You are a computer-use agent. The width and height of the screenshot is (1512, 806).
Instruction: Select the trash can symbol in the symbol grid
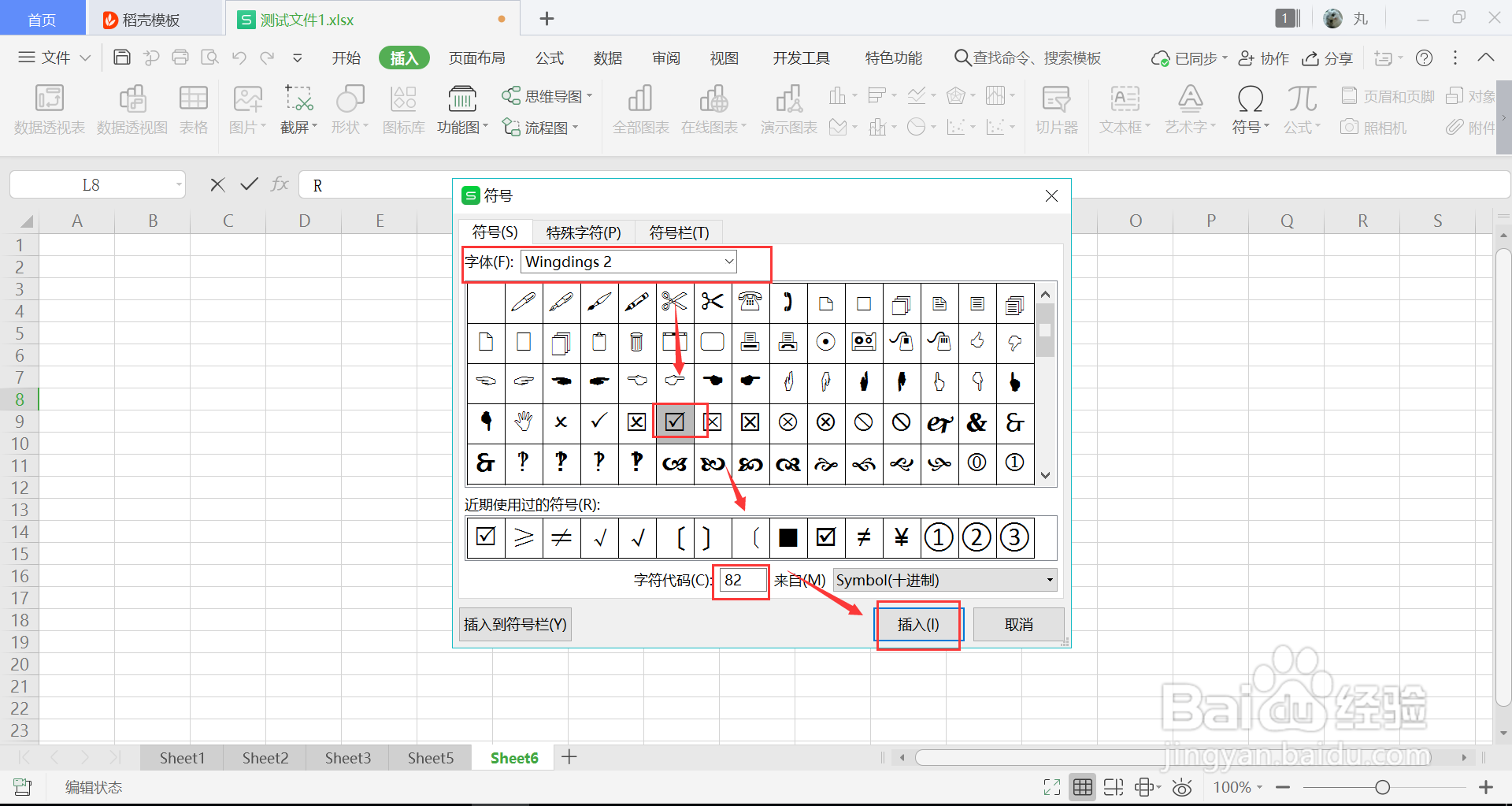pos(637,342)
